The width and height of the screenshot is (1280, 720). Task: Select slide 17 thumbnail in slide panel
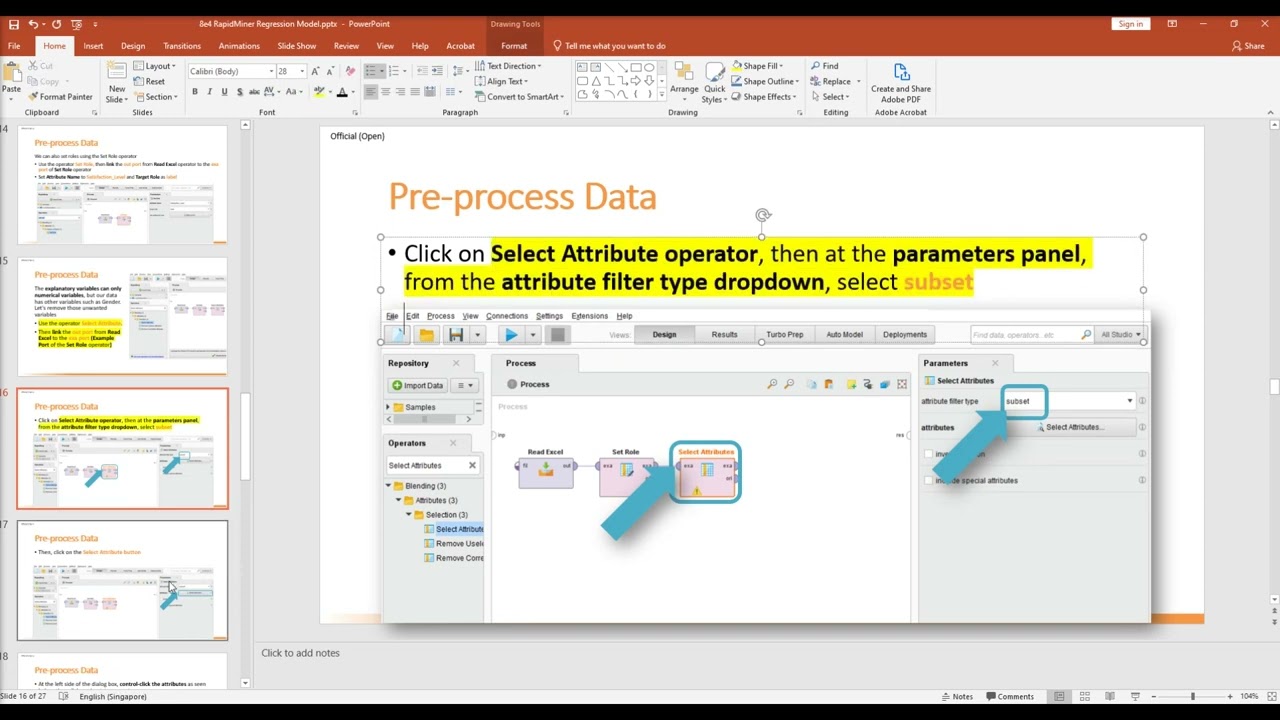click(x=122, y=580)
